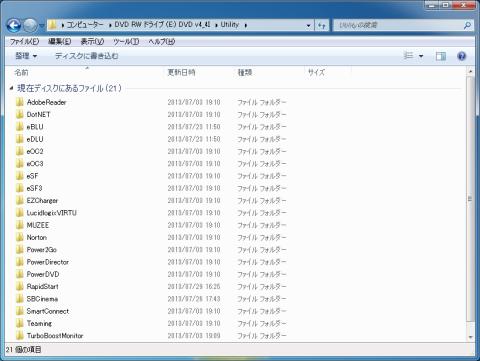Select the SmartConnect folder icon
Image resolution: width=480 pixels, height=361 pixels.
(x=20, y=311)
